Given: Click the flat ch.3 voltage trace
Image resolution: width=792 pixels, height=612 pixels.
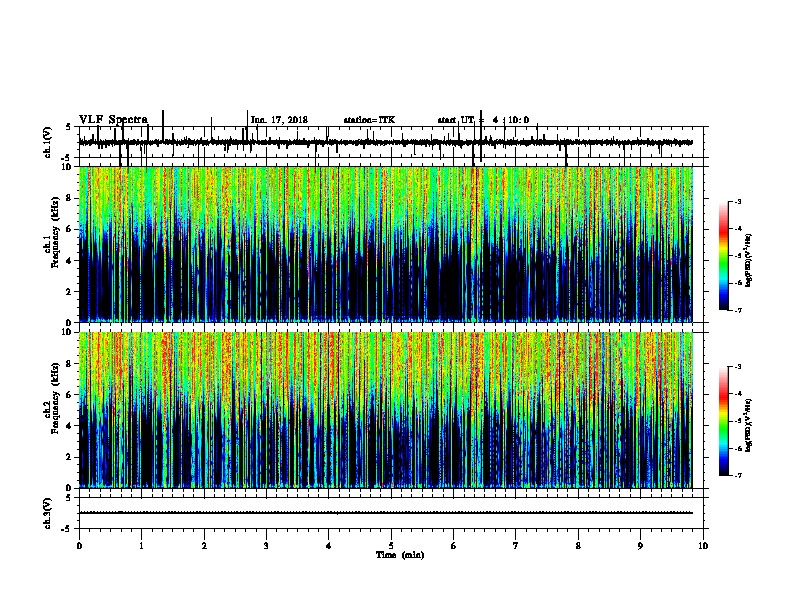Looking at the screenshot, I should [386, 513].
